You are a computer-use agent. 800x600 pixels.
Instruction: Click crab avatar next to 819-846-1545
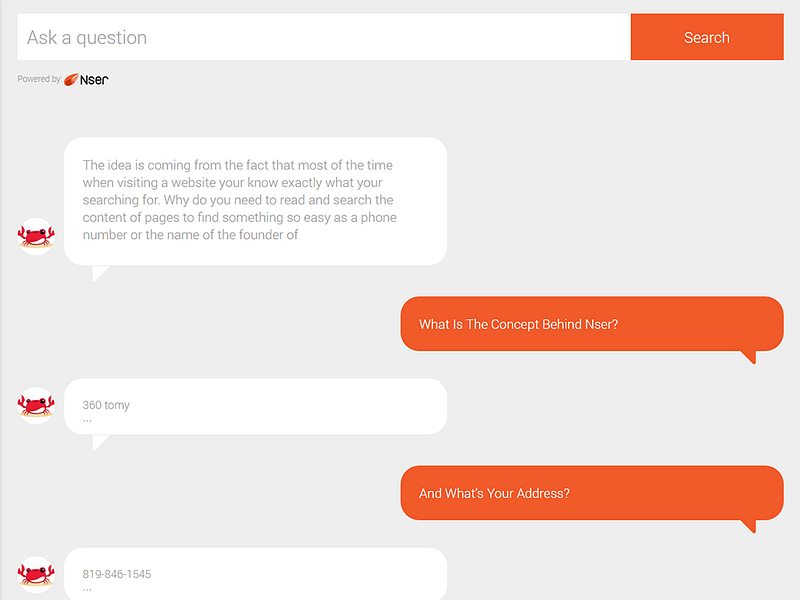pos(36,574)
